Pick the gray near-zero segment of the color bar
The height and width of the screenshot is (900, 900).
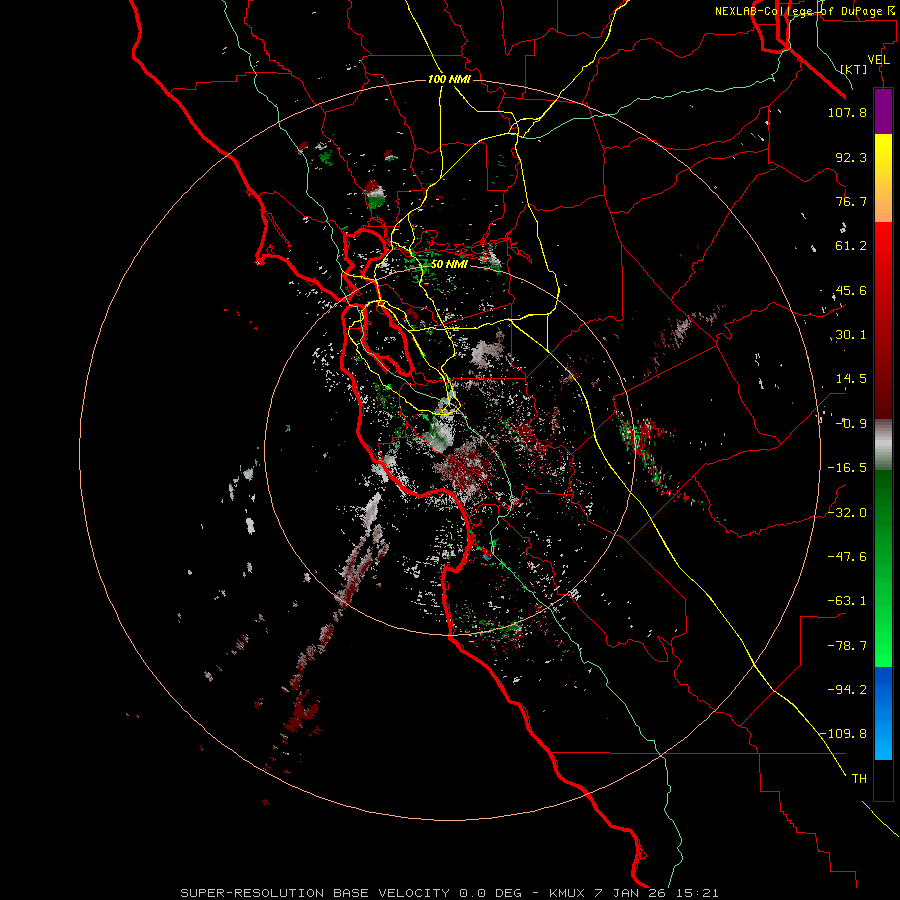point(883,444)
